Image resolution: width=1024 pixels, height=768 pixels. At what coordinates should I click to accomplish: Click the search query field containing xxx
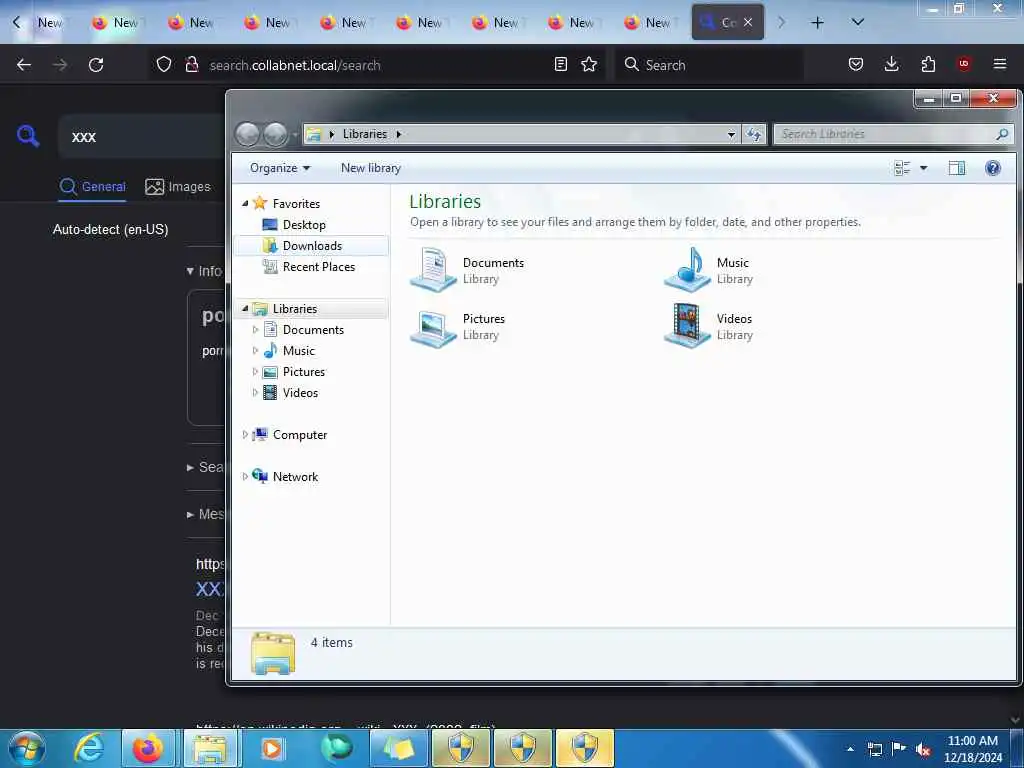pos(140,136)
